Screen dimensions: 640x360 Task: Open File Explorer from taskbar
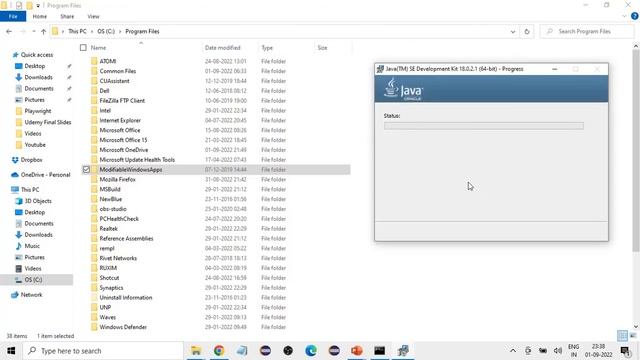[x=196, y=351]
